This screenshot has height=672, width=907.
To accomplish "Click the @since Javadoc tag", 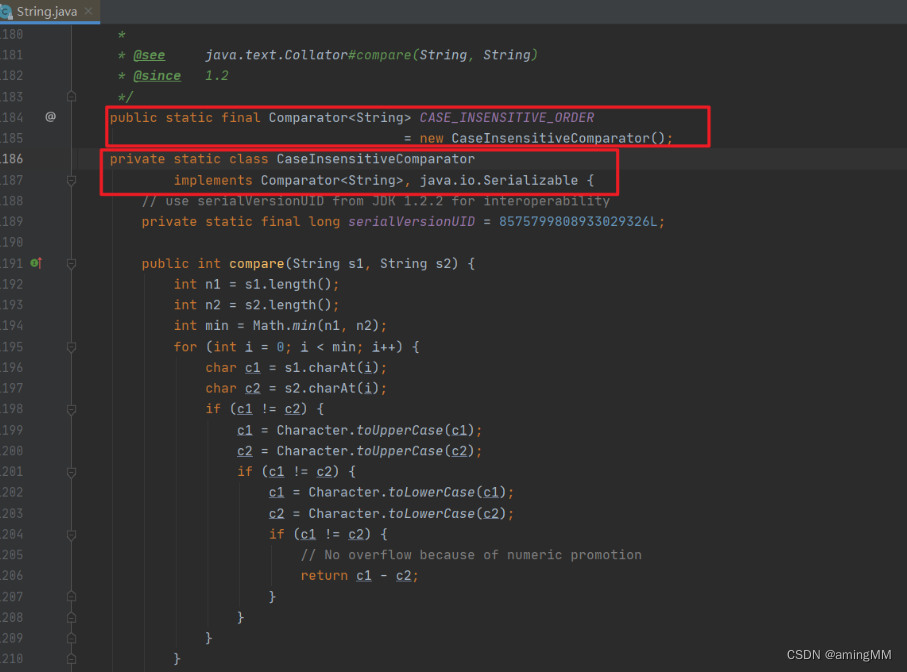I will coord(157,76).
